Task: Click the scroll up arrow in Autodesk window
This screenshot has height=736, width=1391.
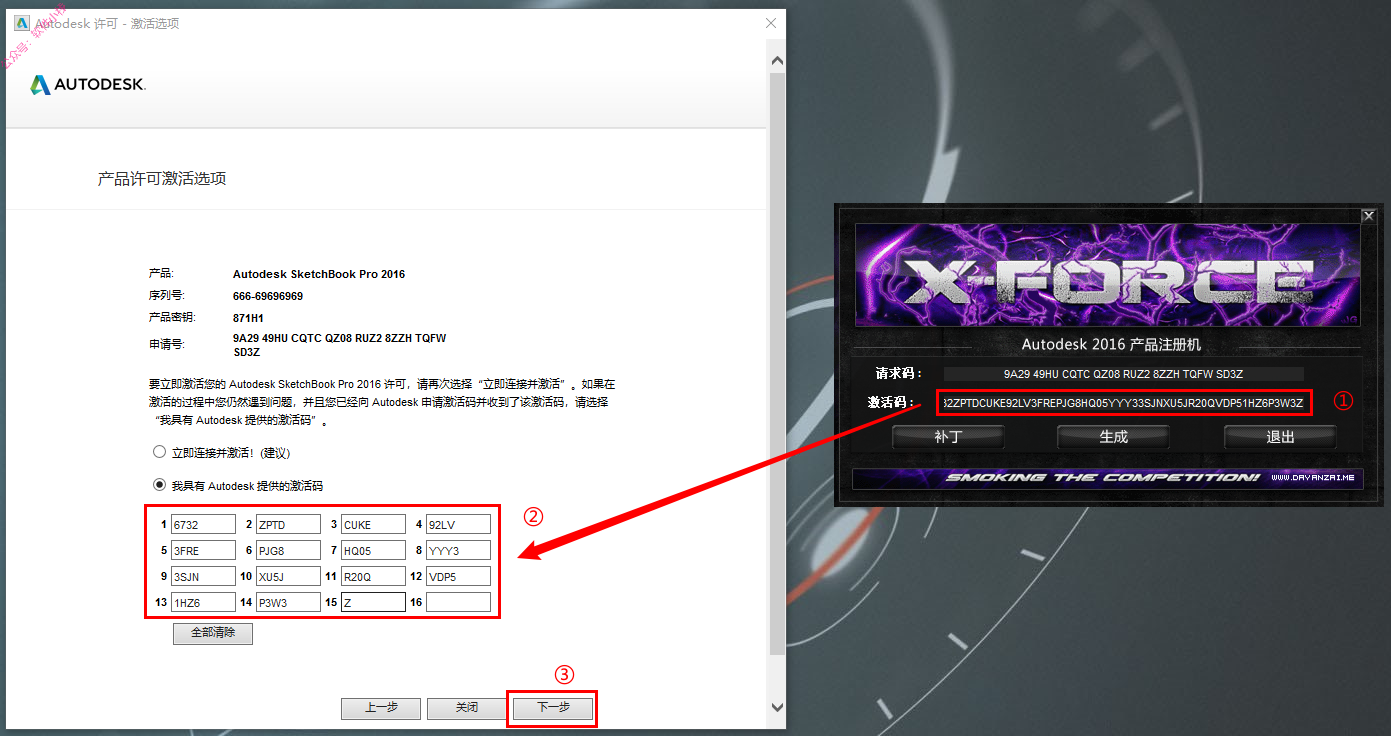Action: [x=777, y=61]
